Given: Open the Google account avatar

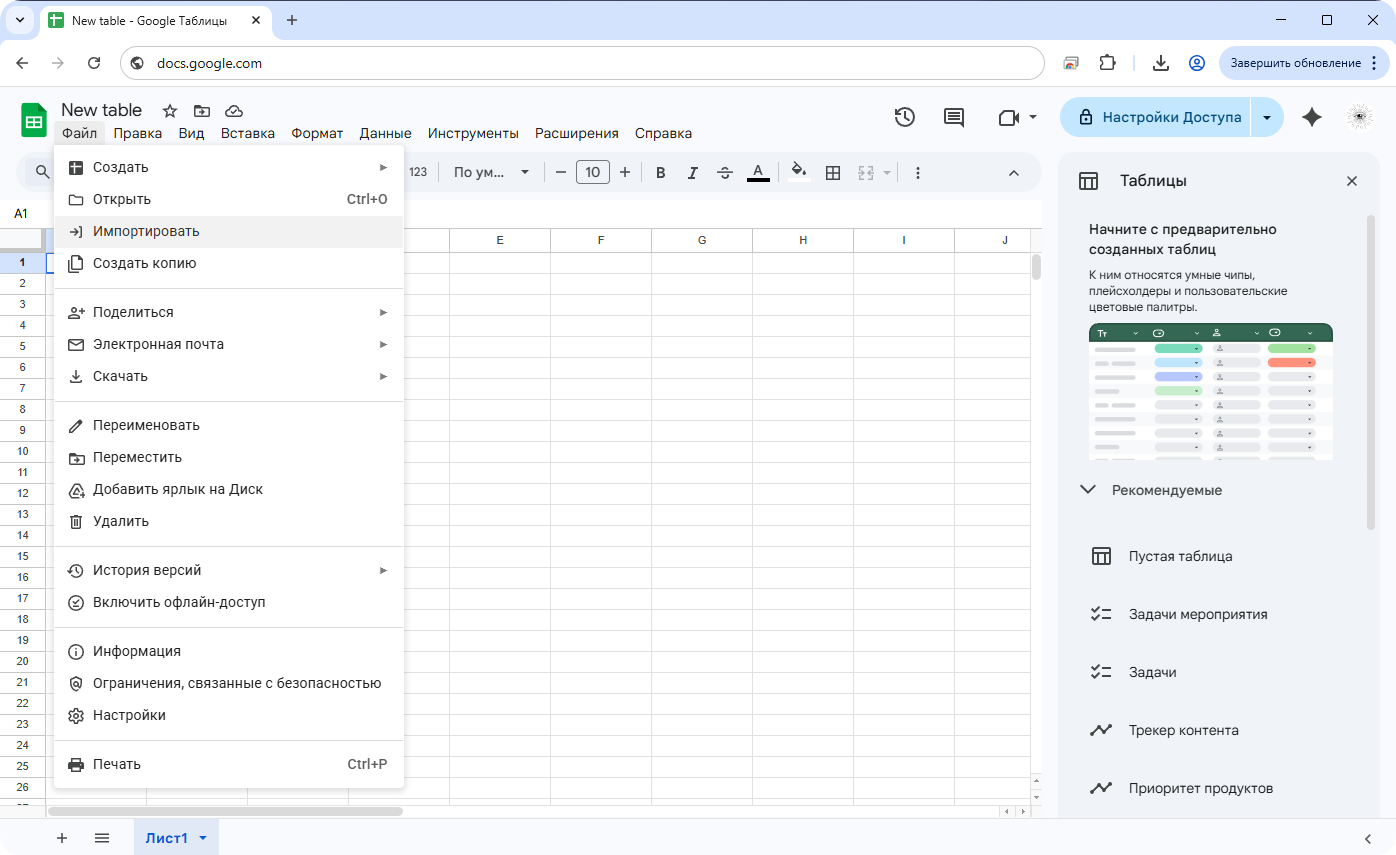Looking at the screenshot, I should click(1359, 117).
